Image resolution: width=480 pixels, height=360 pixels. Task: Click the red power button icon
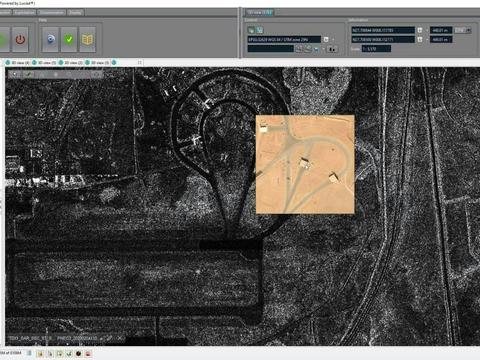(x=20, y=40)
